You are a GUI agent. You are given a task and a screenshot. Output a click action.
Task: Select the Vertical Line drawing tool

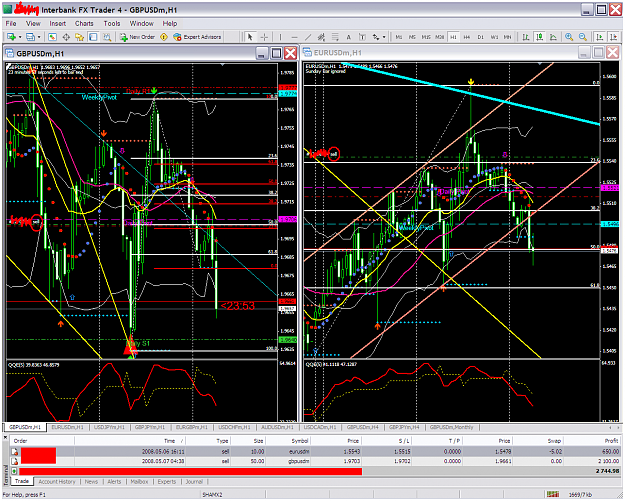(281, 37)
